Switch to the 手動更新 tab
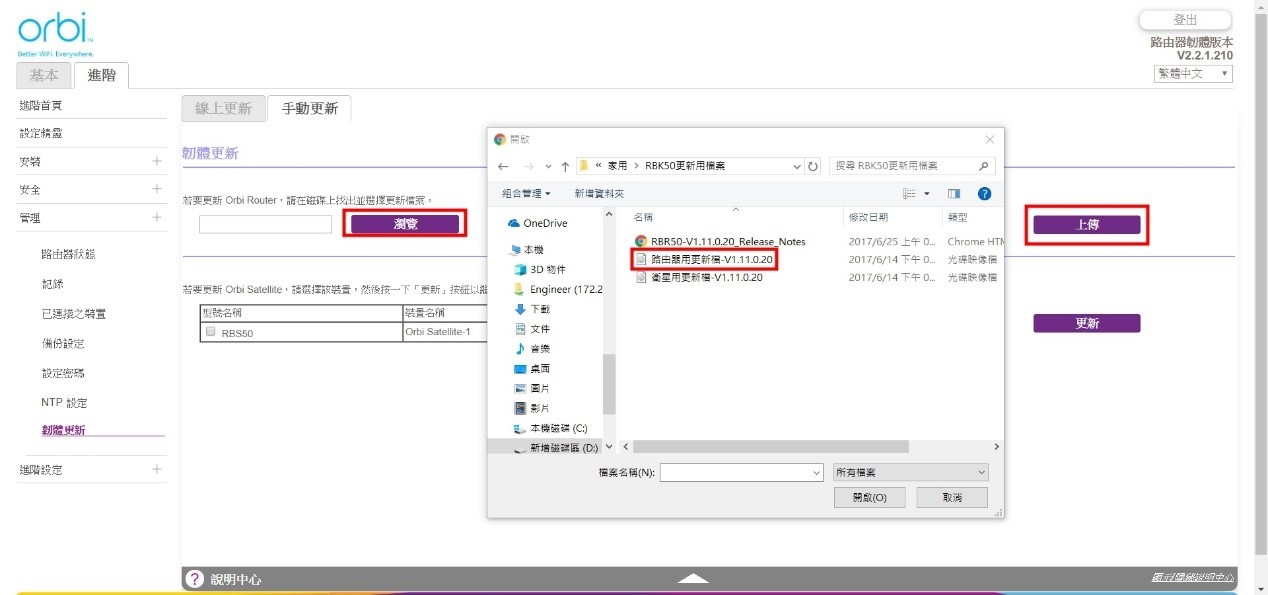The height and width of the screenshot is (595, 1268). click(310, 108)
